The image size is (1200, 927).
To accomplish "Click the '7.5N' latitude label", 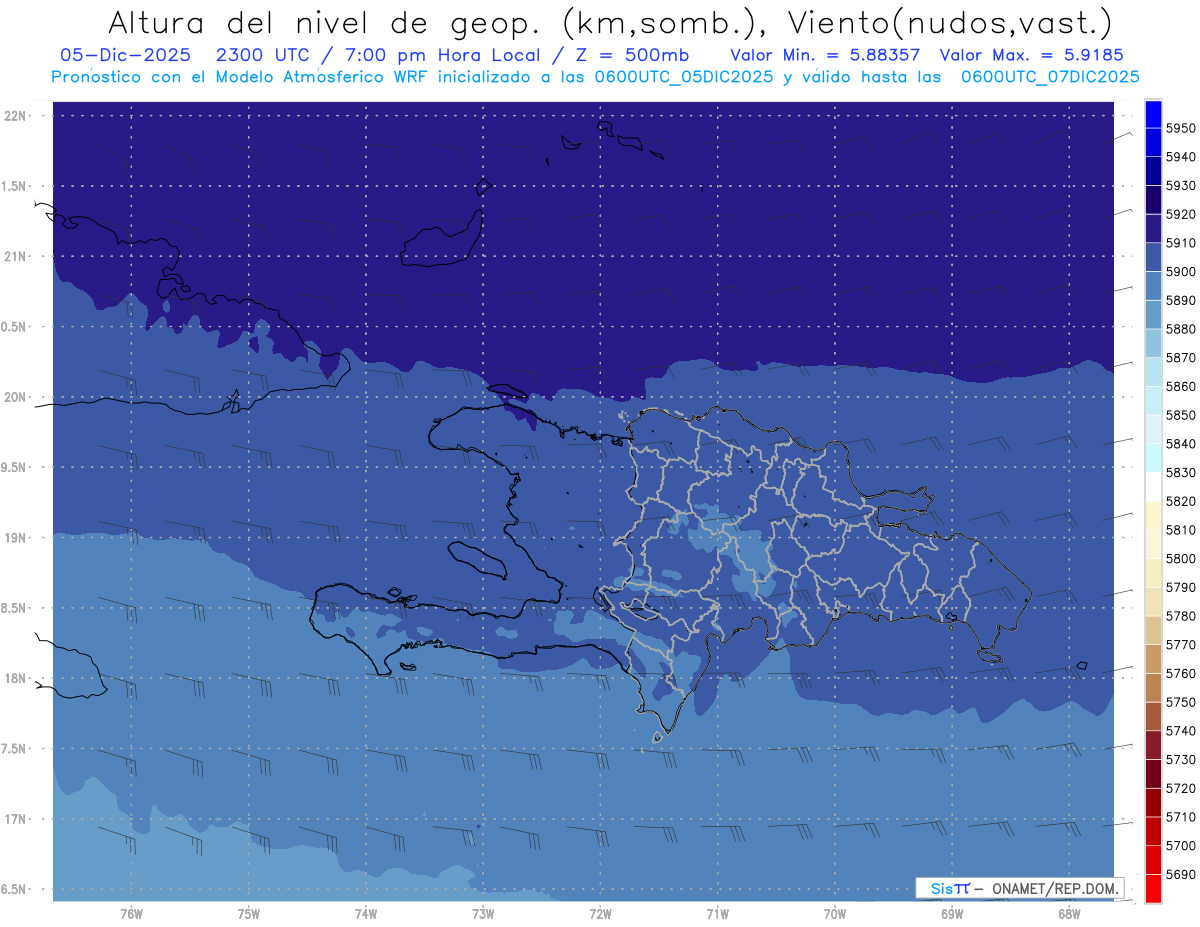I will [x=15, y=749].
